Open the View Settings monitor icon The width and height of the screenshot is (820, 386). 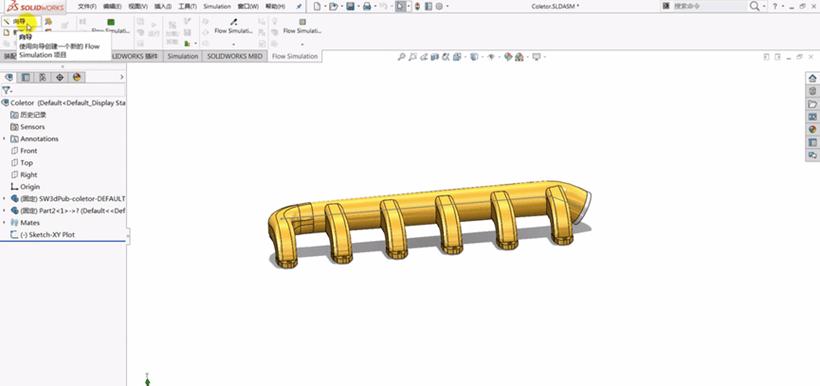pos(536,56)
